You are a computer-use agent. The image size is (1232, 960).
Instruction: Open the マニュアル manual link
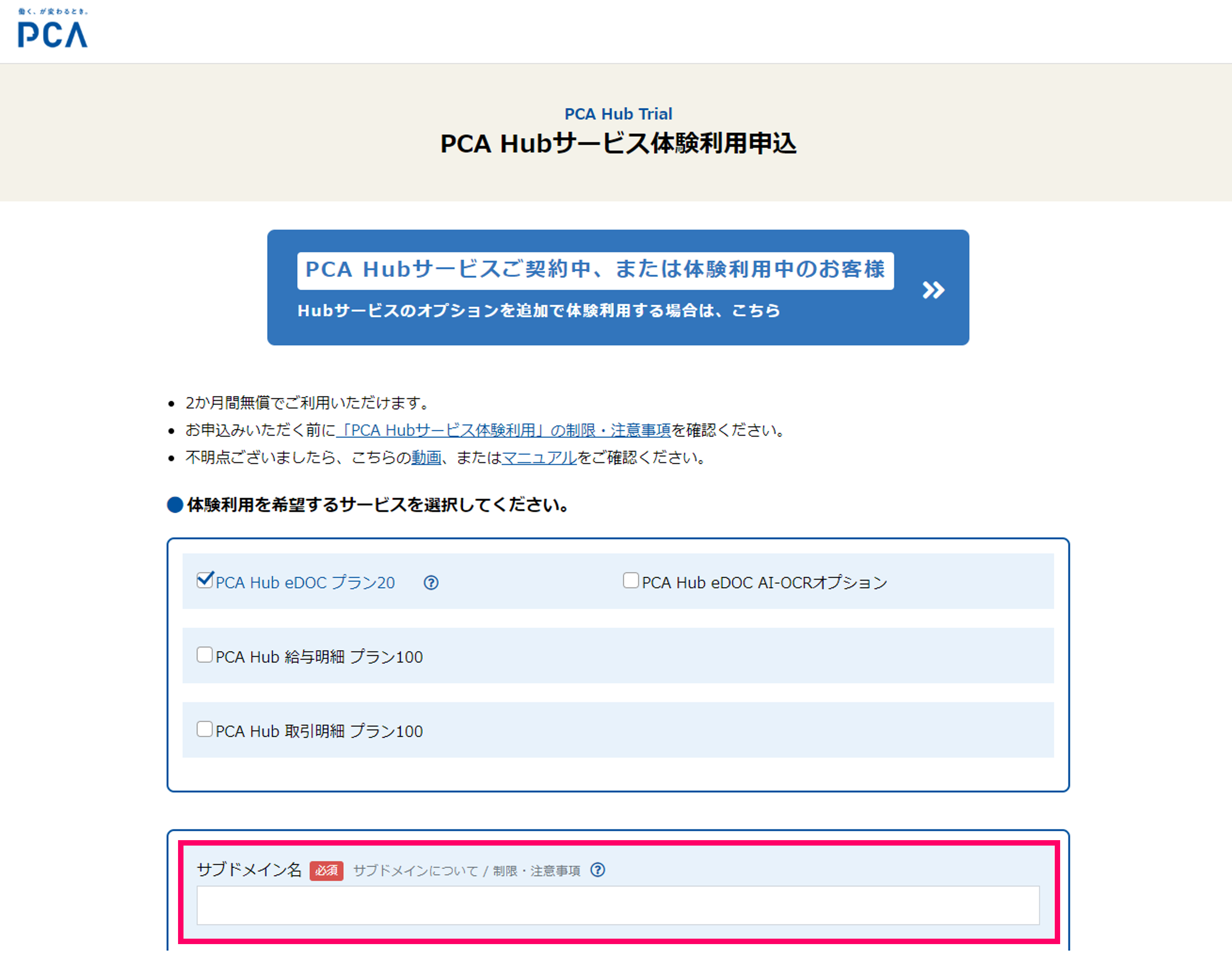tap(539, 457)
